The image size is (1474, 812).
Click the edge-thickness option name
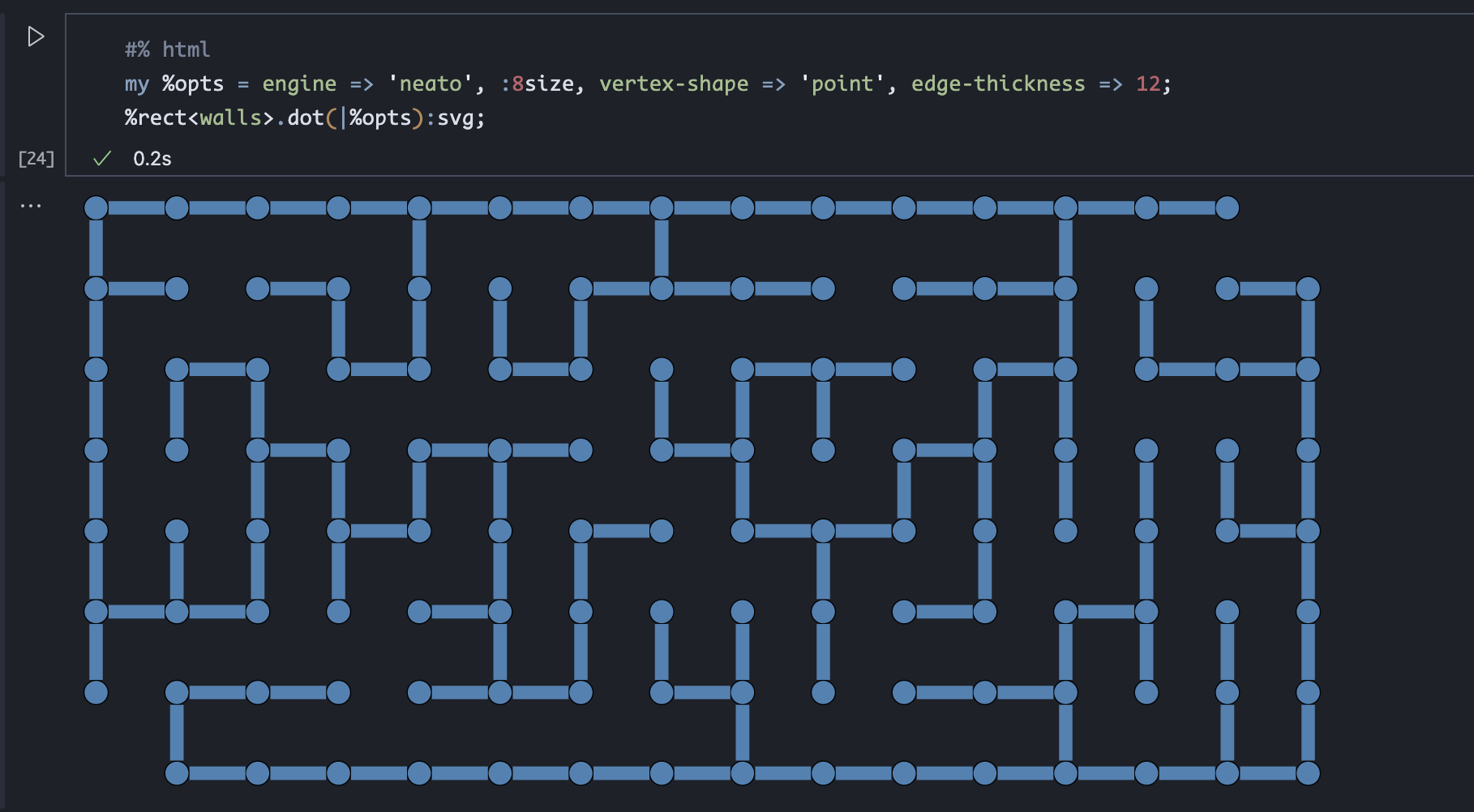997,83
